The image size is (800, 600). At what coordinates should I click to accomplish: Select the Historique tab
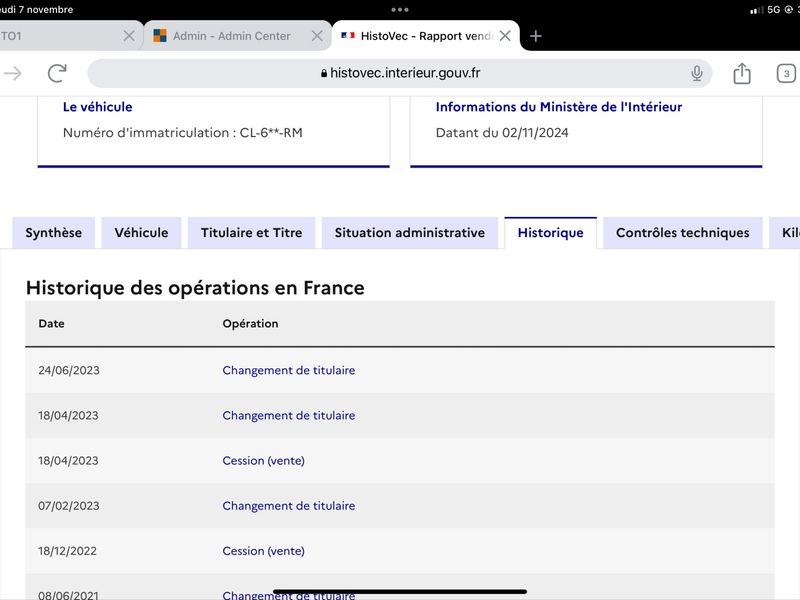coord(551,233)
